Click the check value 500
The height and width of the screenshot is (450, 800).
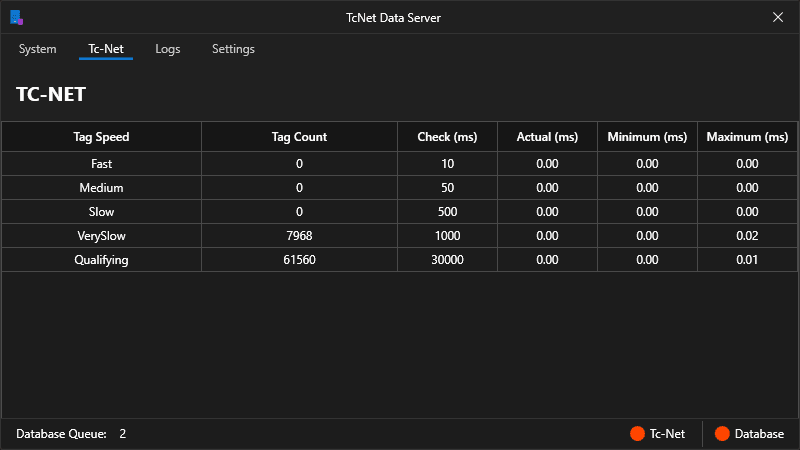[447, 212]
